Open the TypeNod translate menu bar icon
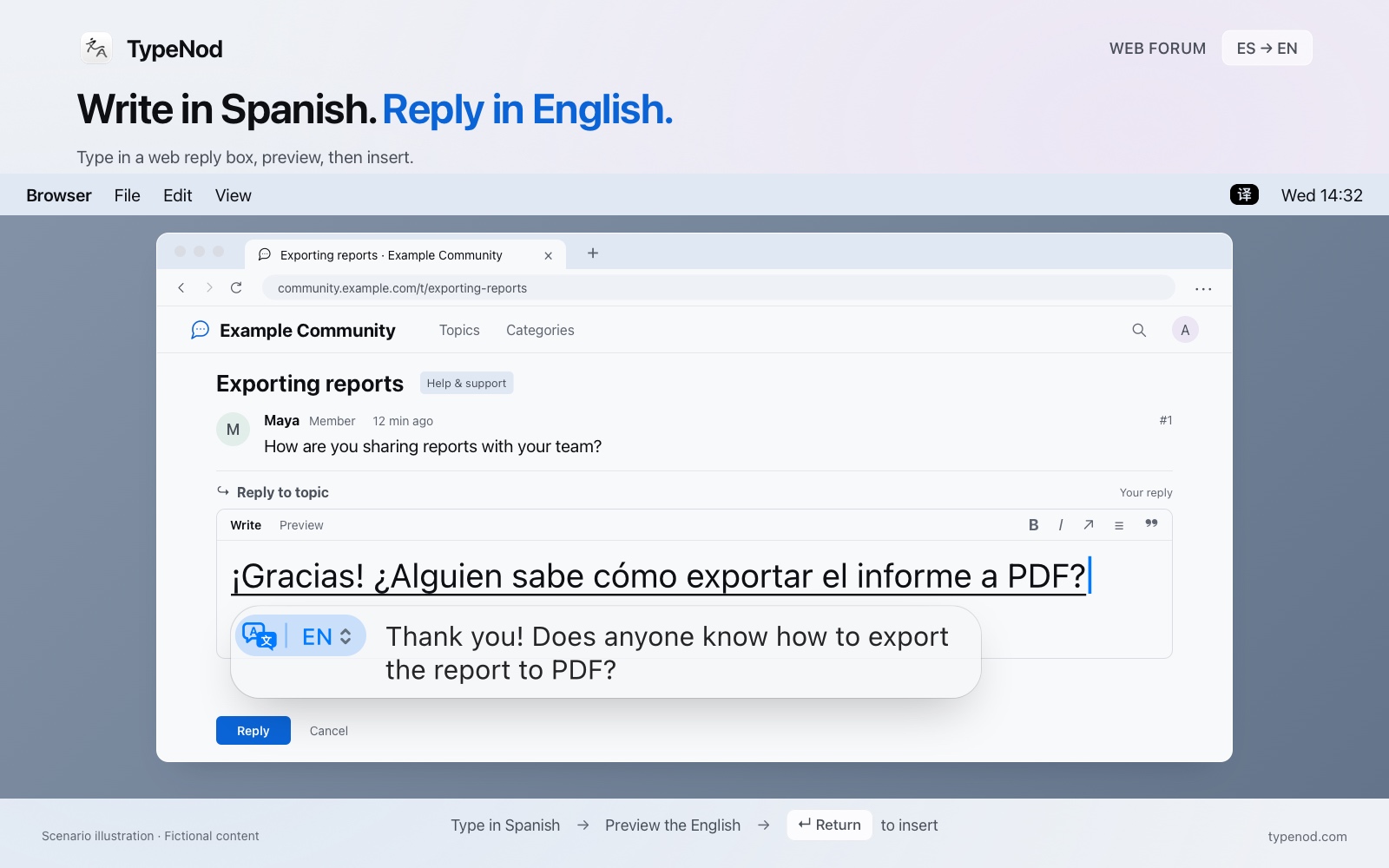This screenshot has width=1389, height=868. point(1244,194)
